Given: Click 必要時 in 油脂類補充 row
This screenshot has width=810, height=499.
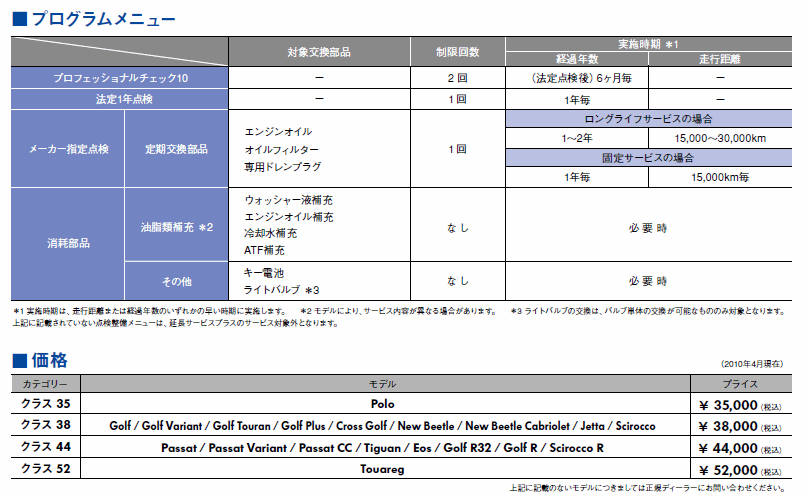Looking at the screenshot, I should coord(648,228).
